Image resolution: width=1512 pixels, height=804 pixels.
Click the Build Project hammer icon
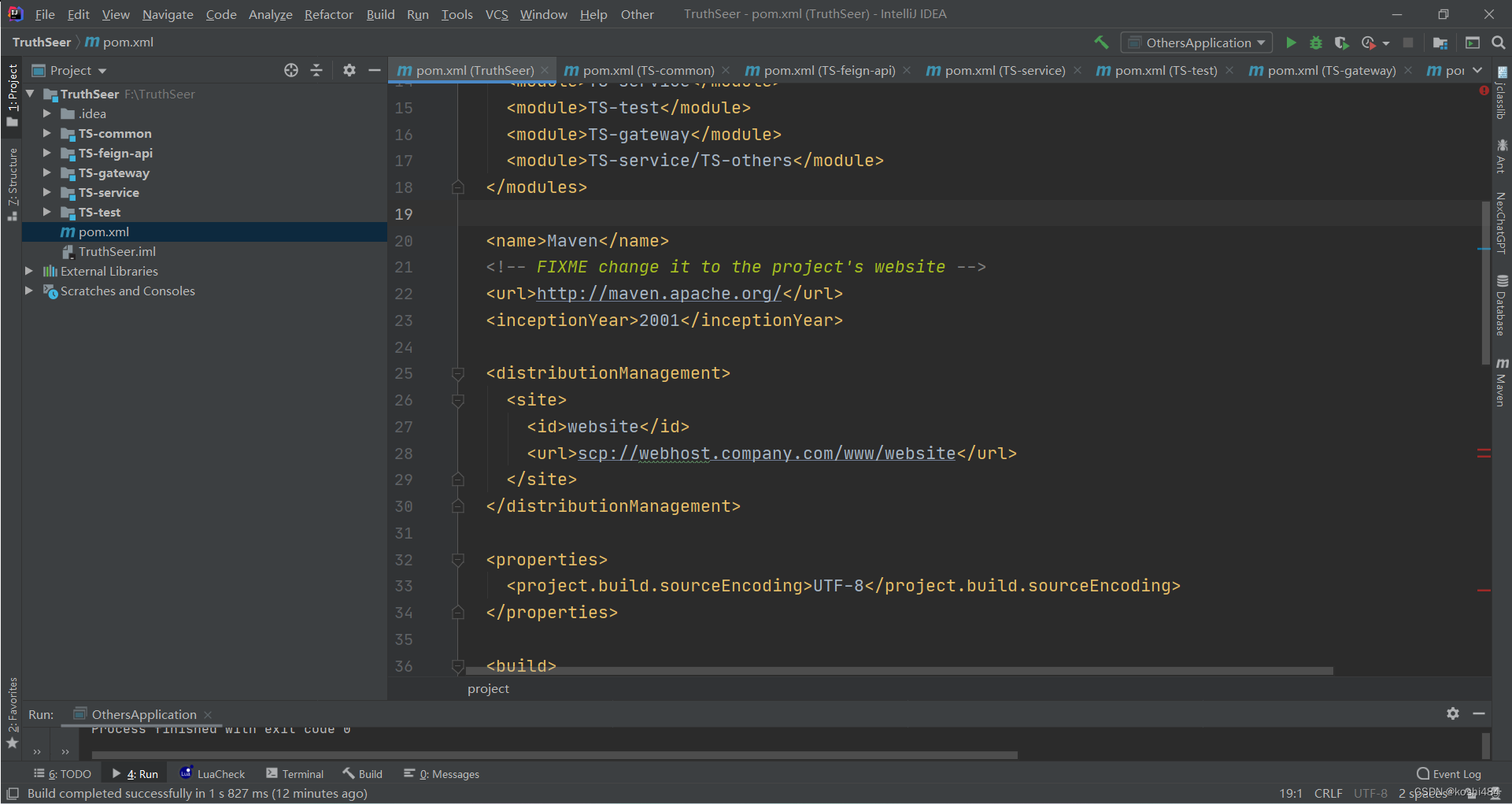pos(1101,43)
